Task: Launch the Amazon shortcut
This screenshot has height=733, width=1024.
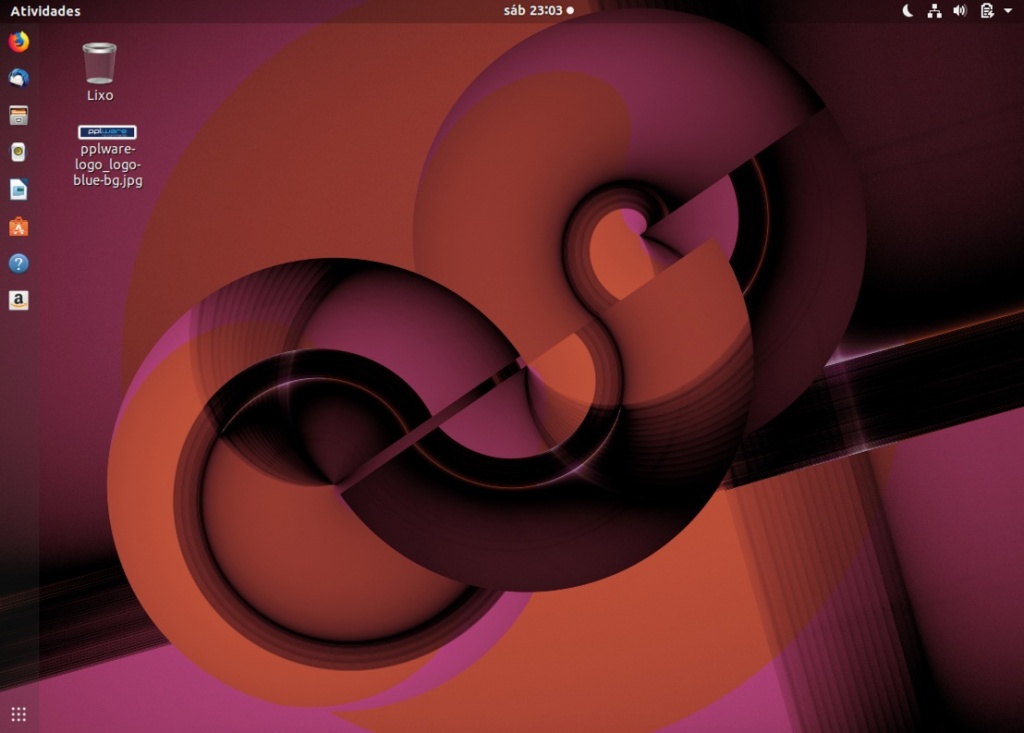Action: (18, 300)
